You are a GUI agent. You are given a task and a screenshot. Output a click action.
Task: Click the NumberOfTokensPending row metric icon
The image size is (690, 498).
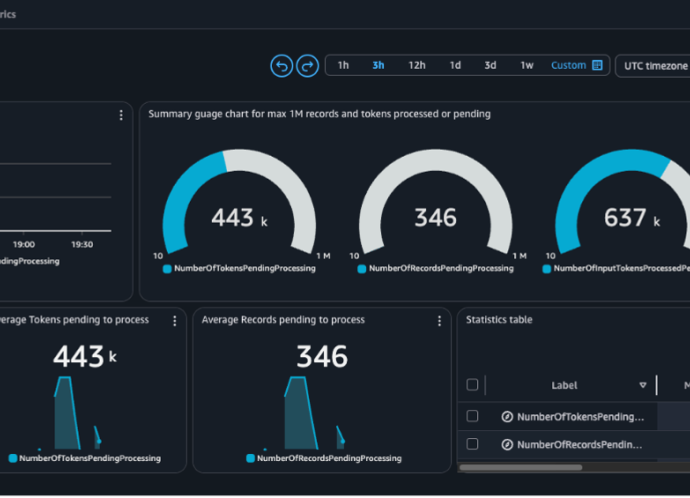[507, 416]
